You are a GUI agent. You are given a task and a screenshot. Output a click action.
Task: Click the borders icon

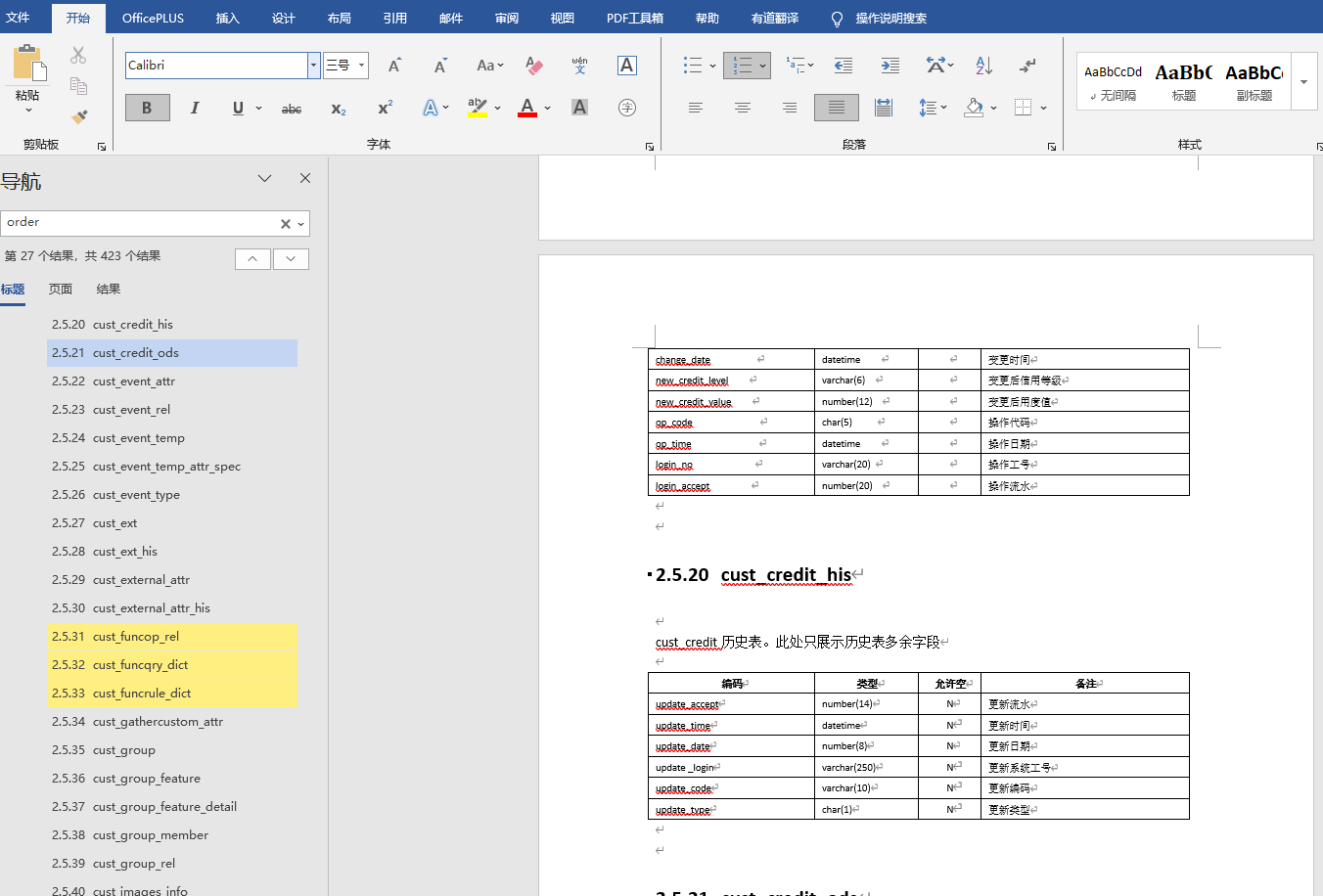(x=1023, y=108)
